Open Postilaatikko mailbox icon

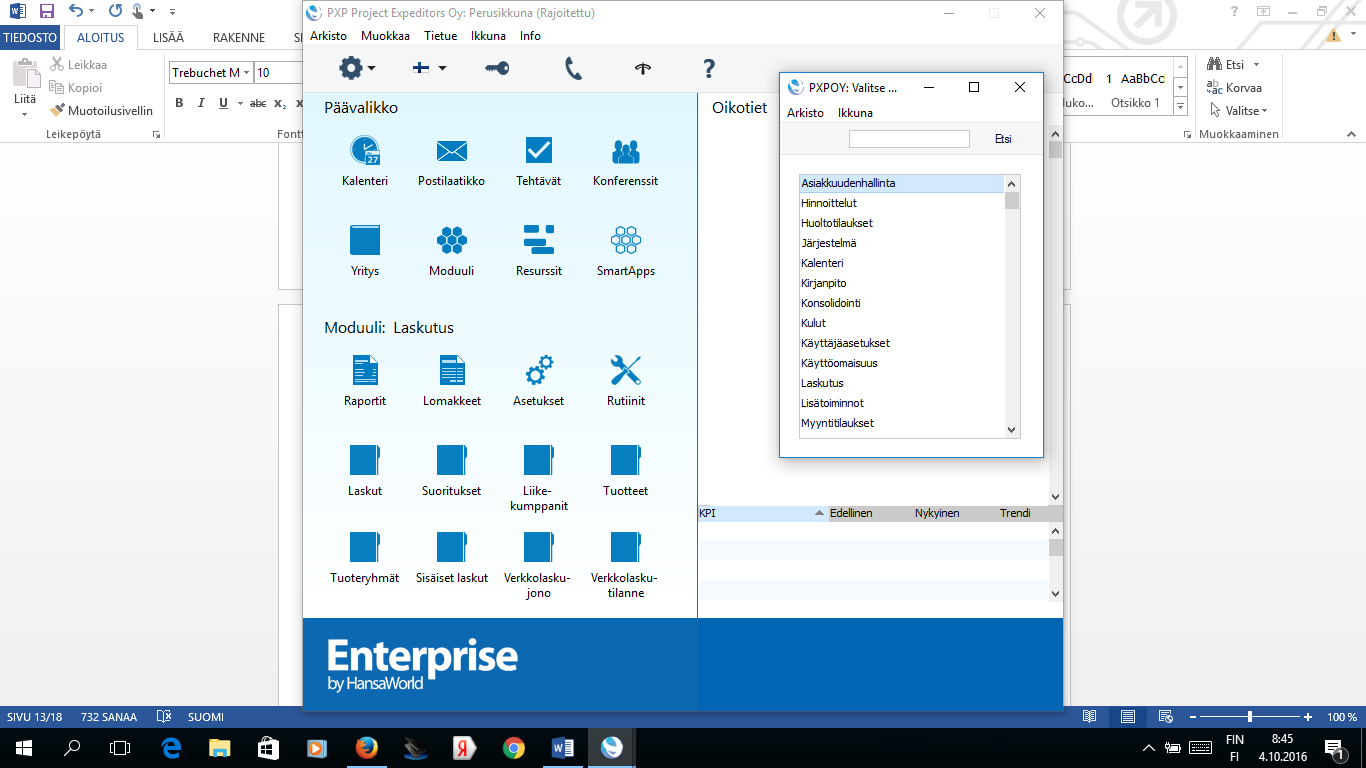pyautogui.click(x=452, y=151)
